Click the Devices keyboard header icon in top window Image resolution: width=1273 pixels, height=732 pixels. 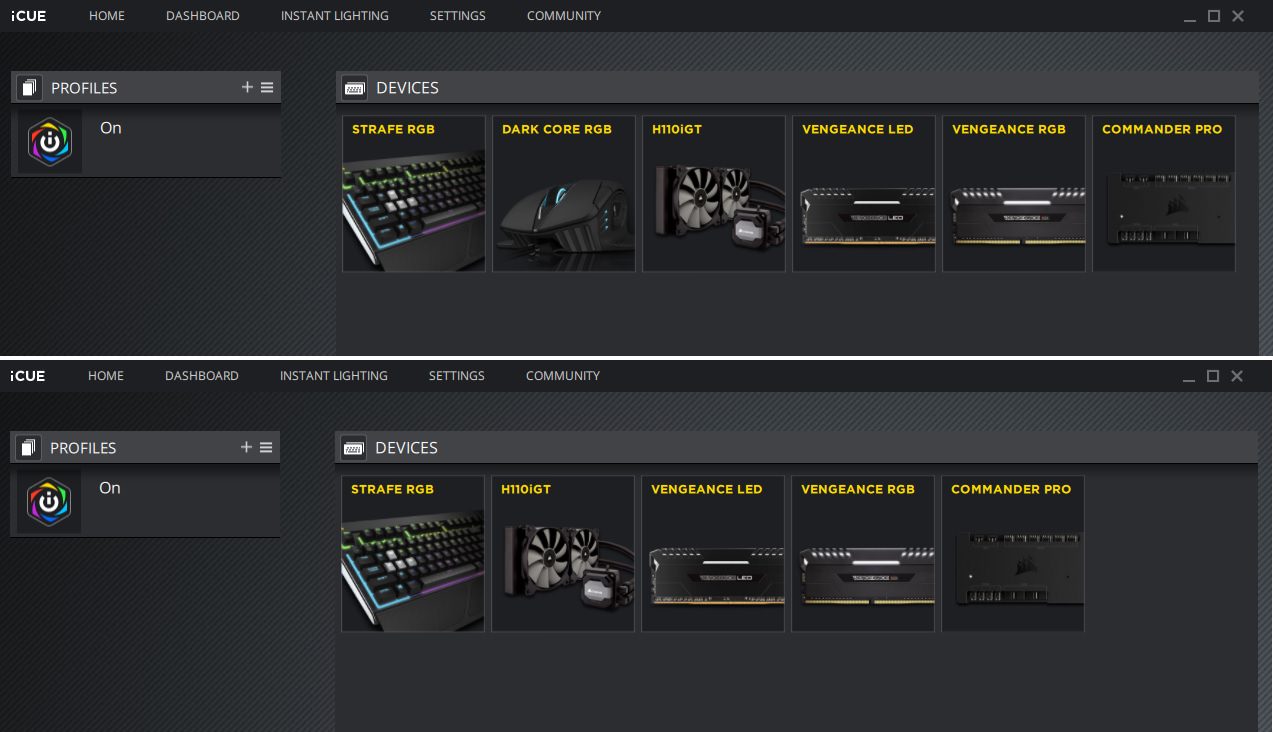(x=354, y=88)
